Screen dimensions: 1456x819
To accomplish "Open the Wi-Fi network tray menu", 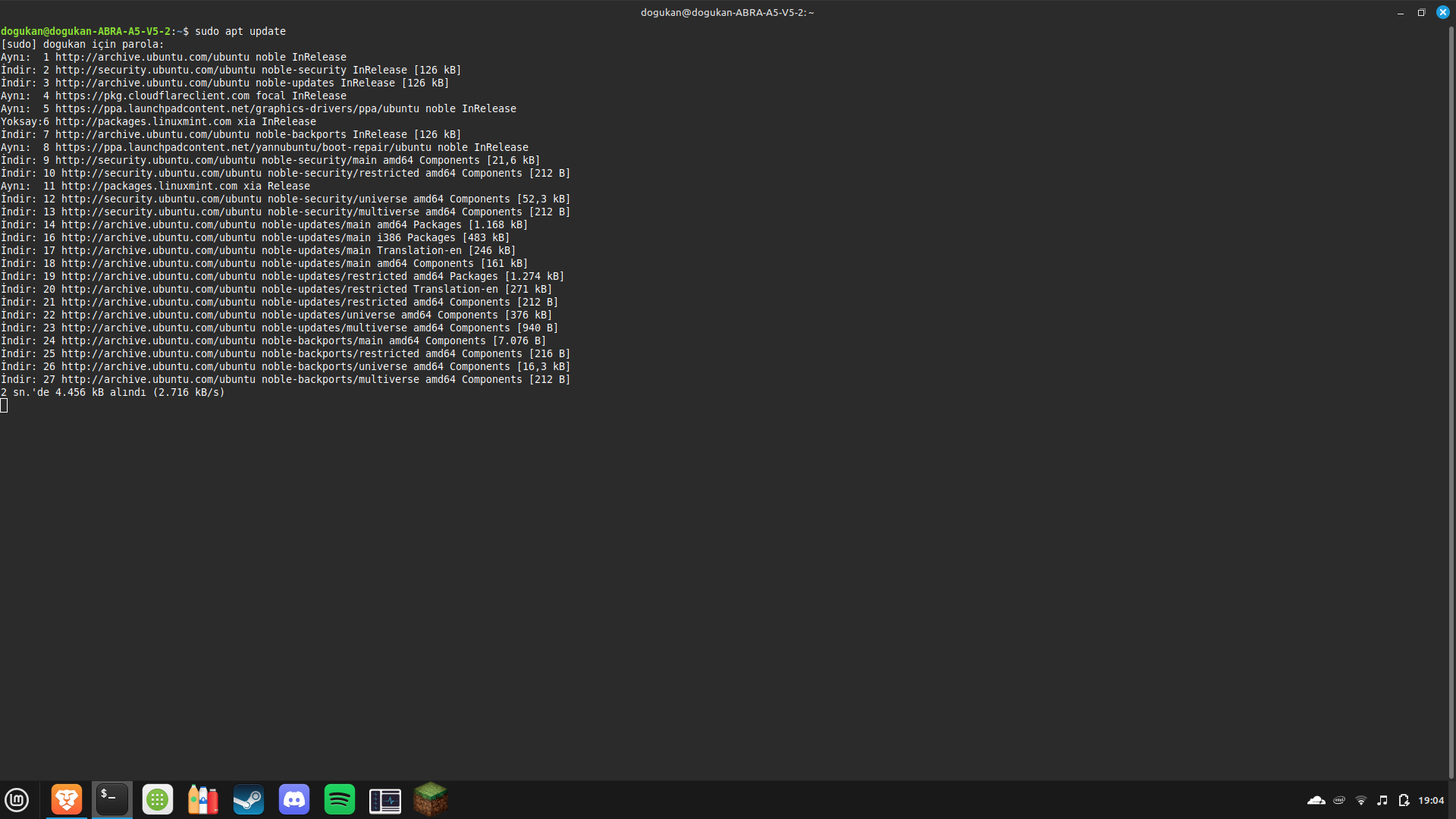I will coord(1361,800).
